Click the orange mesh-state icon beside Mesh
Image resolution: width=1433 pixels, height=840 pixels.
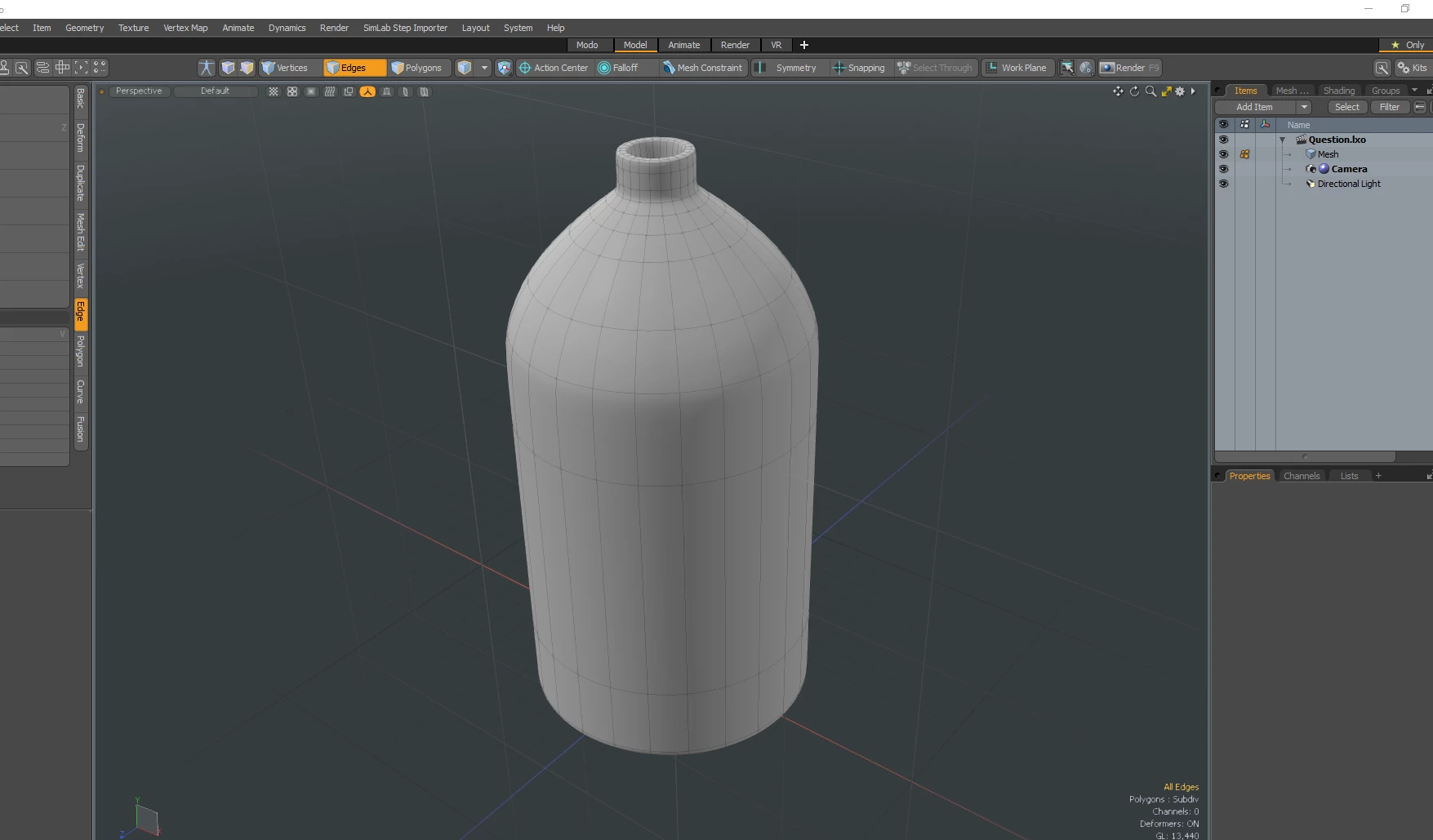1244,154
